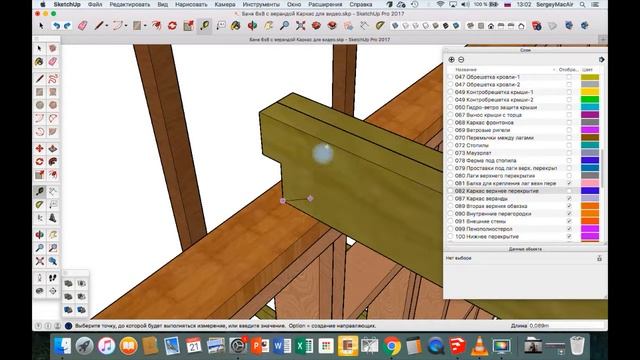Image resolution: width=640 pixels, height=360 pixels.
Task: Switch to Front view house icon
Action: (491, 26)
